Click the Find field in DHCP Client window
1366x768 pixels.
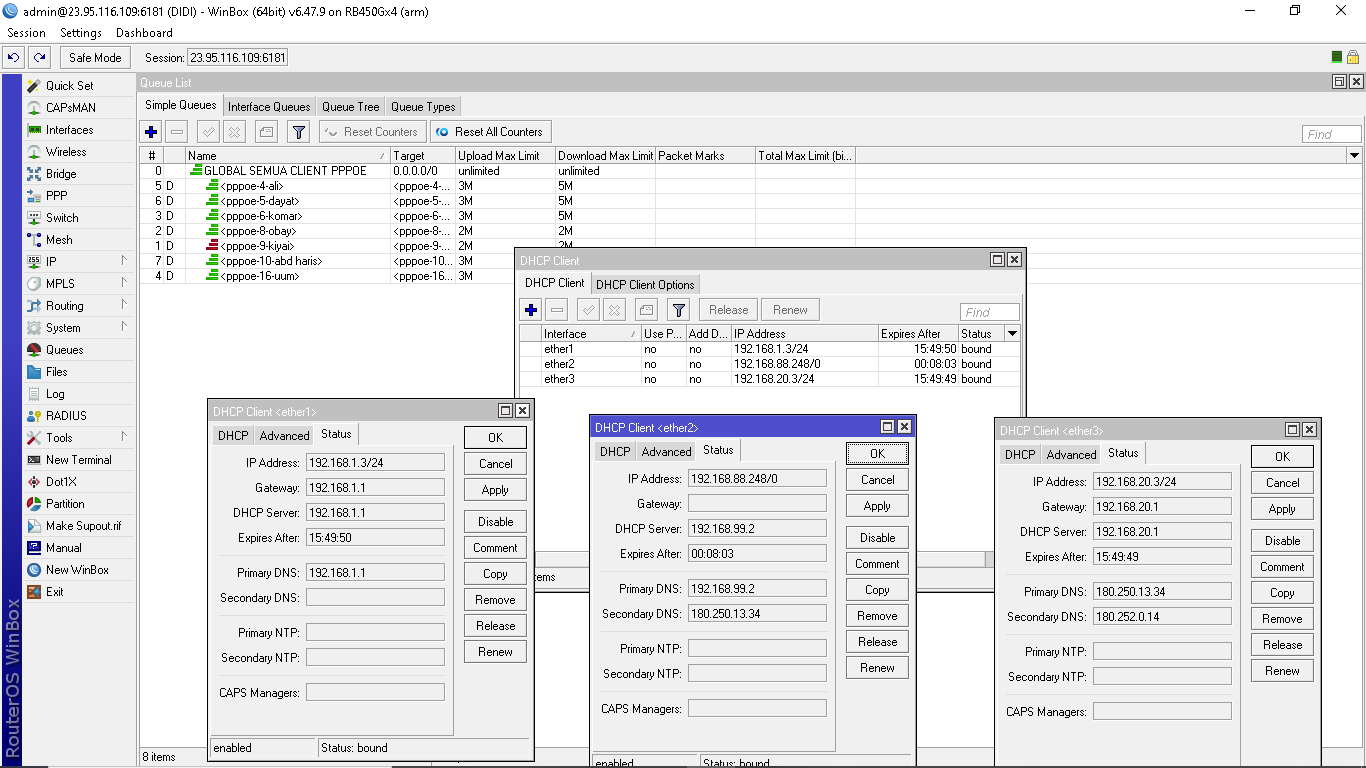click(x=989, y=312)
